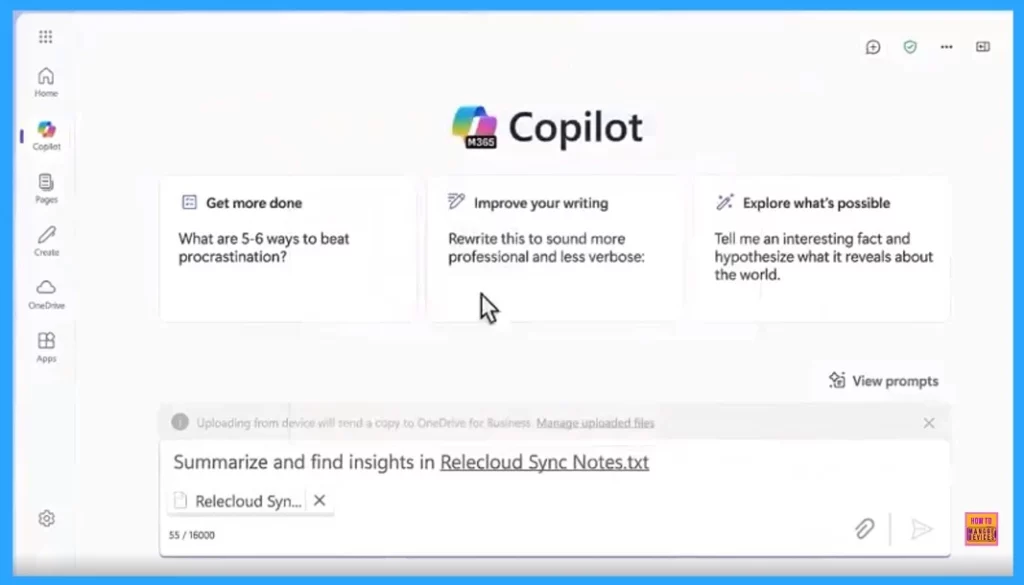The height and width of the screenshot is (585, 1024).
Task: Click the wand icon beside Explore what's possible
Action: click(x=724, y=202)
